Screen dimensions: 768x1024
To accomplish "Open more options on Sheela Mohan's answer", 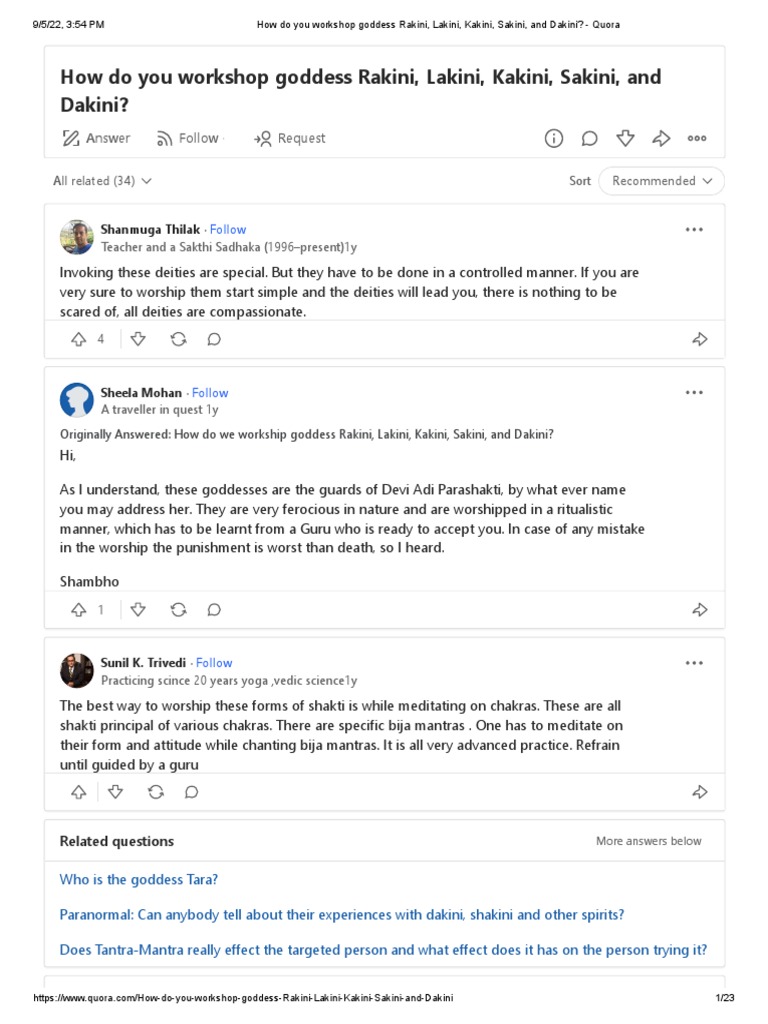I will tap(694, 392).
